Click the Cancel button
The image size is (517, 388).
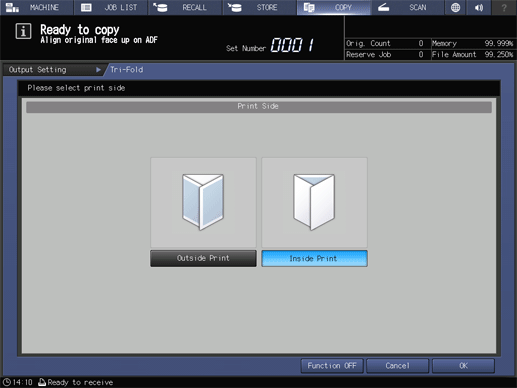pos(397,366)
